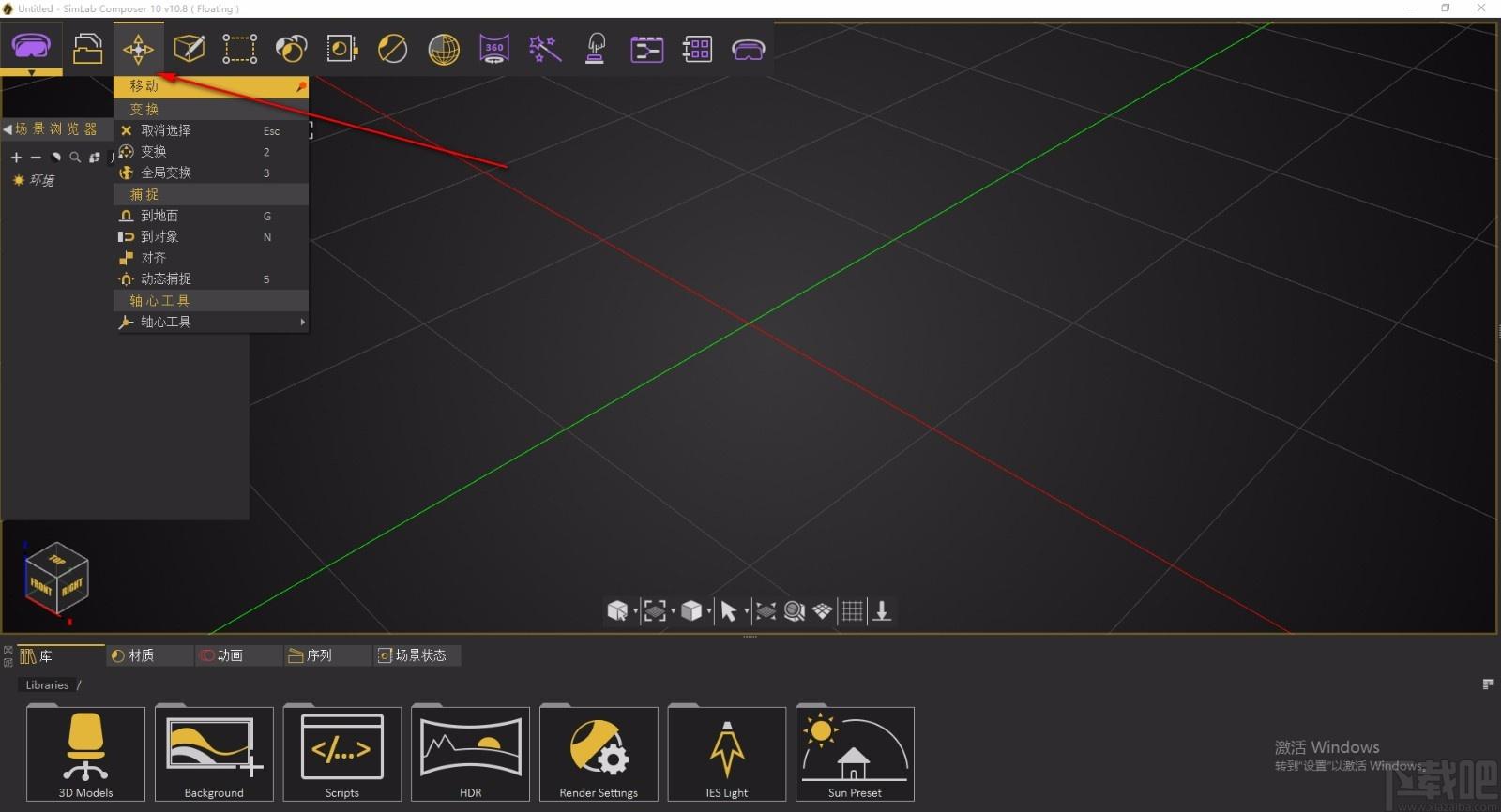Choose 变换 with shortcut 2 in the menu

tap(211, 151)
